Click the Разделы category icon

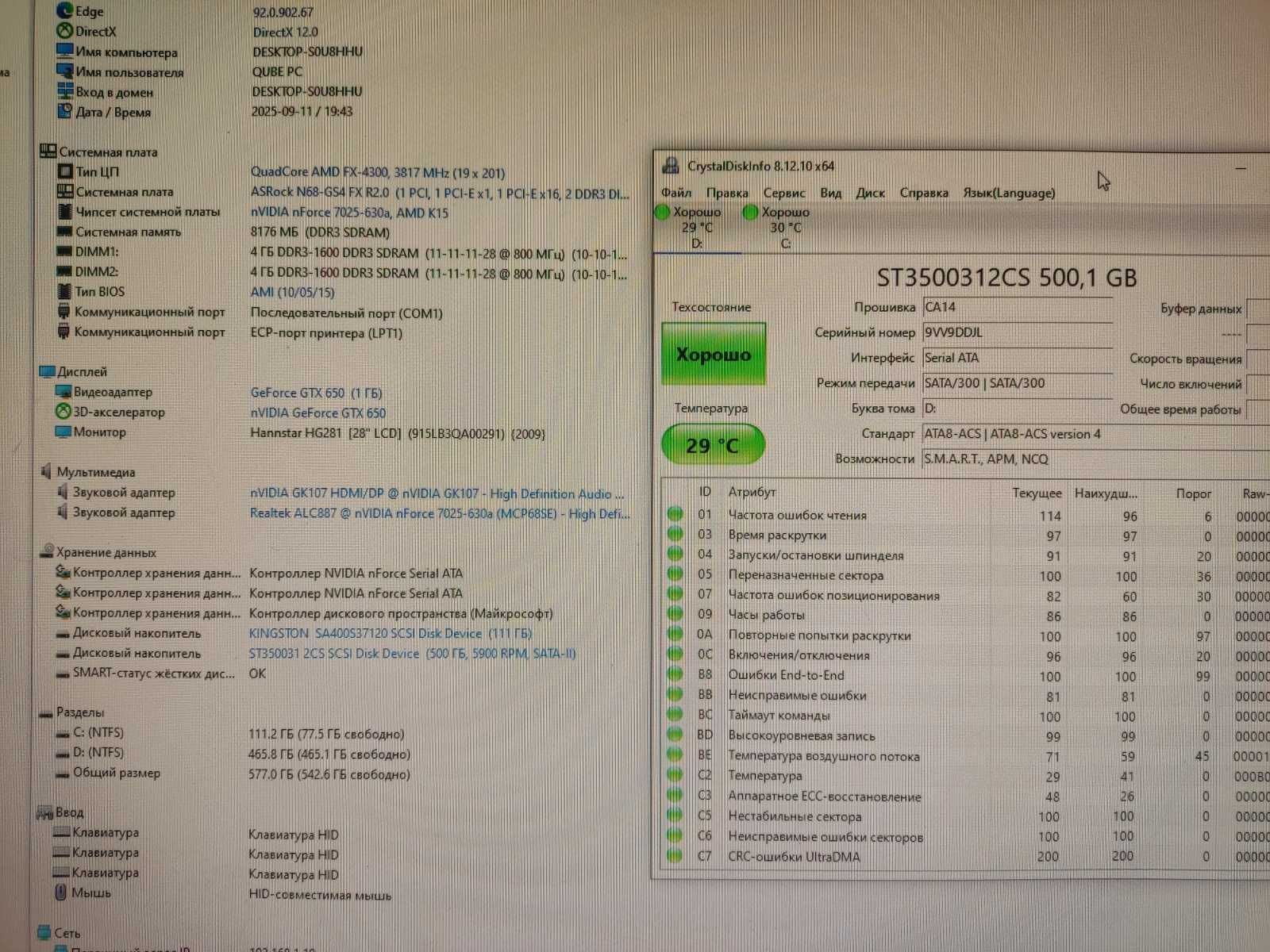pos(47,712)
